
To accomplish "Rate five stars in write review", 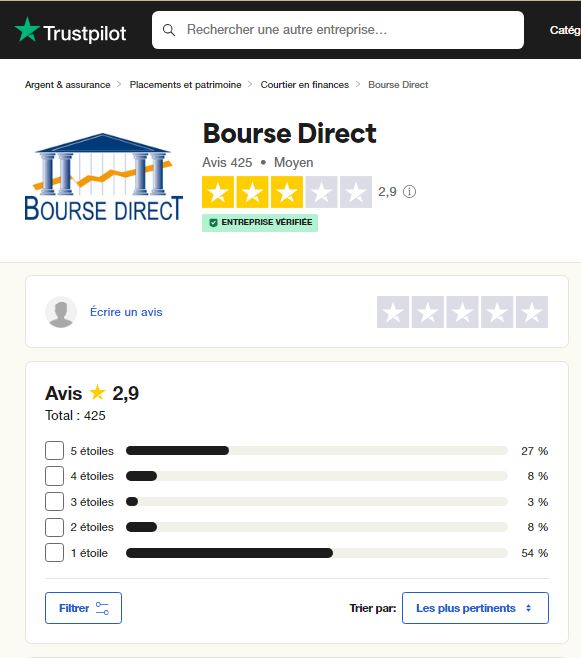I will [532, 312].
